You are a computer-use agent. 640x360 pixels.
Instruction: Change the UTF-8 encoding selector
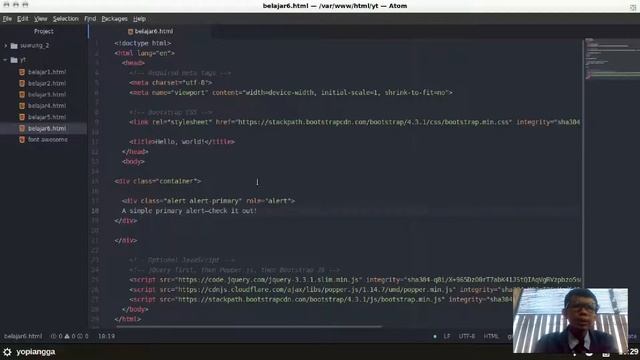(x=467, y=336)
